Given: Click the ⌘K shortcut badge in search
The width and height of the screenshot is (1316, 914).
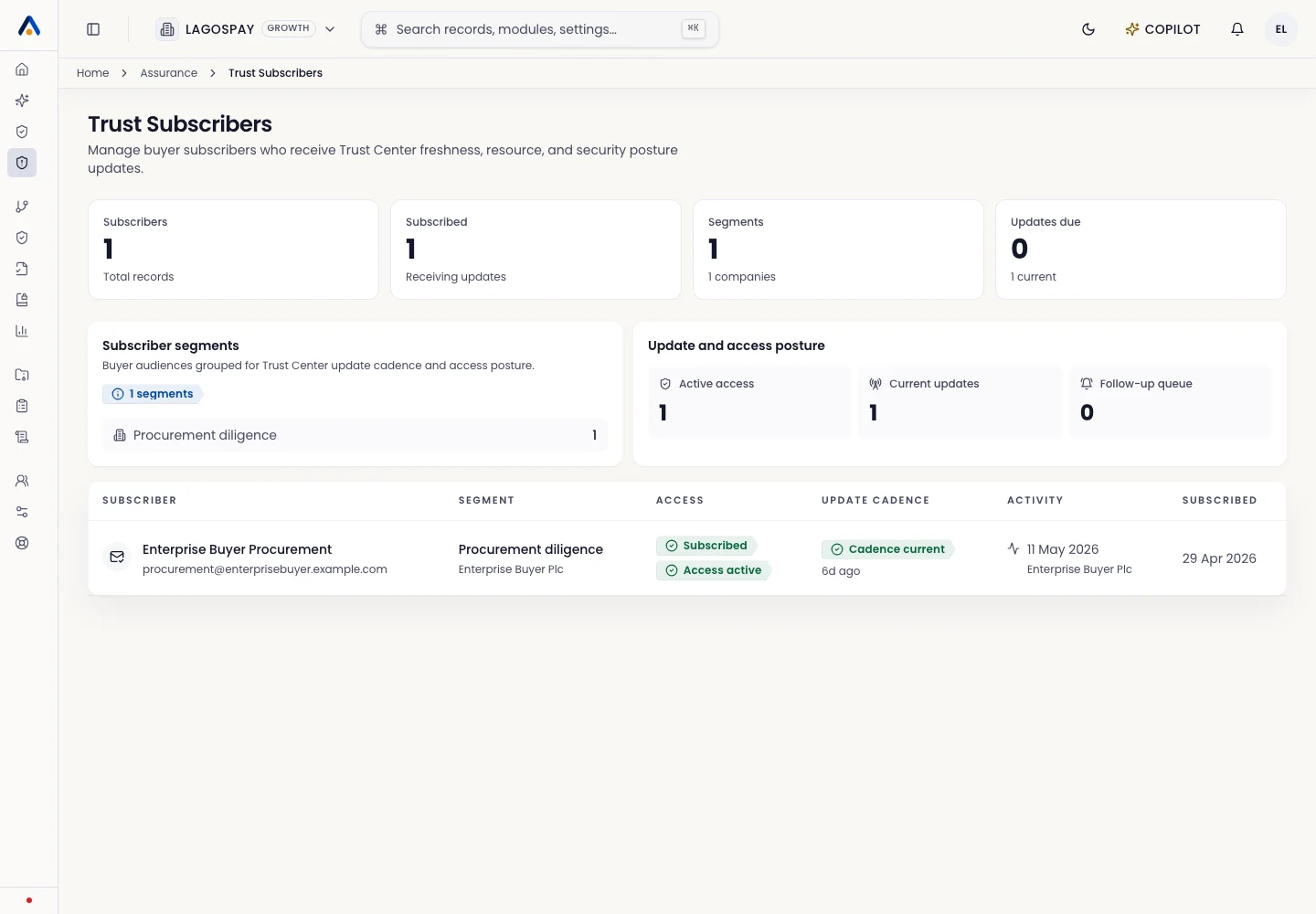Looking at the screenshot, I should tap(694, 28).
